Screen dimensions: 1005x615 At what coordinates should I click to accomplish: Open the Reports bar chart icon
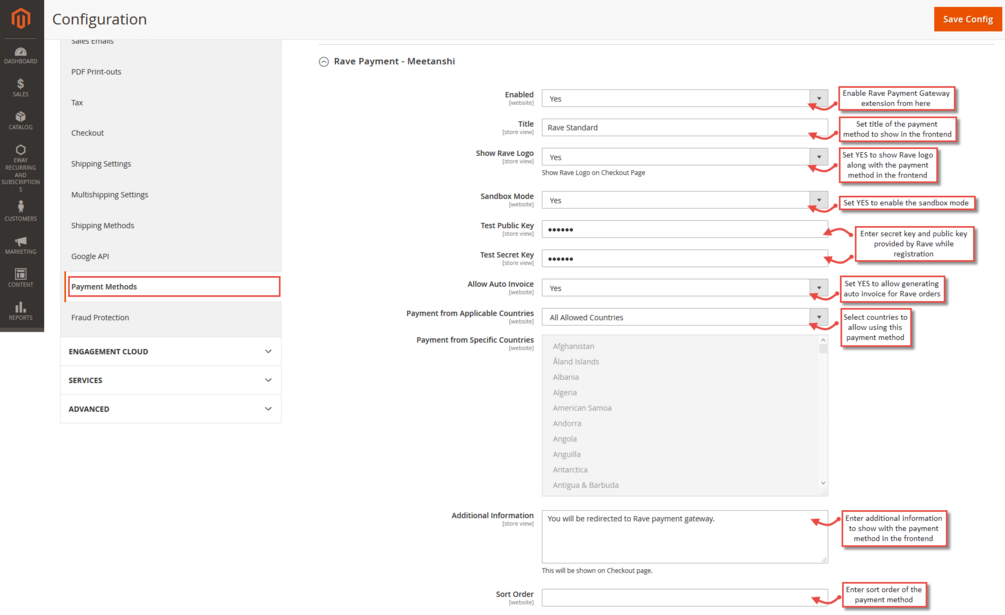click(x=21, y=311)
